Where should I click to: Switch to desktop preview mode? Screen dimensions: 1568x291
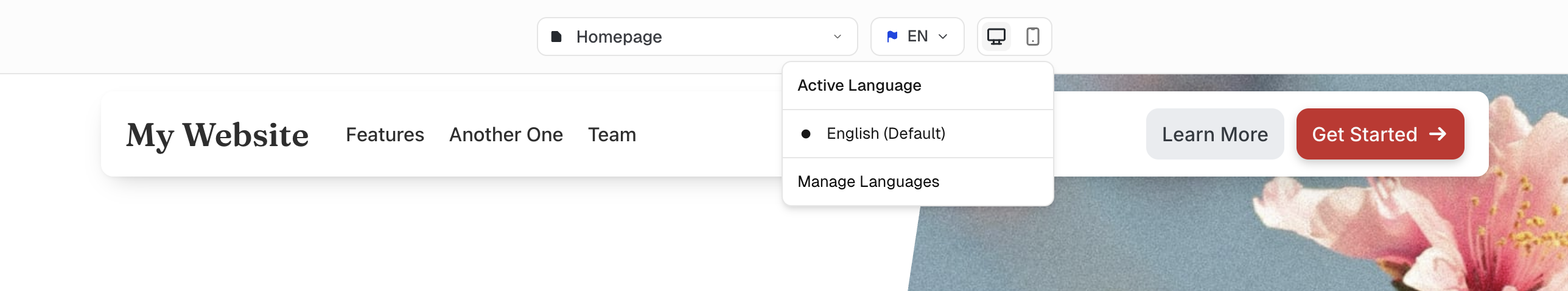click(x=996, y=37)
